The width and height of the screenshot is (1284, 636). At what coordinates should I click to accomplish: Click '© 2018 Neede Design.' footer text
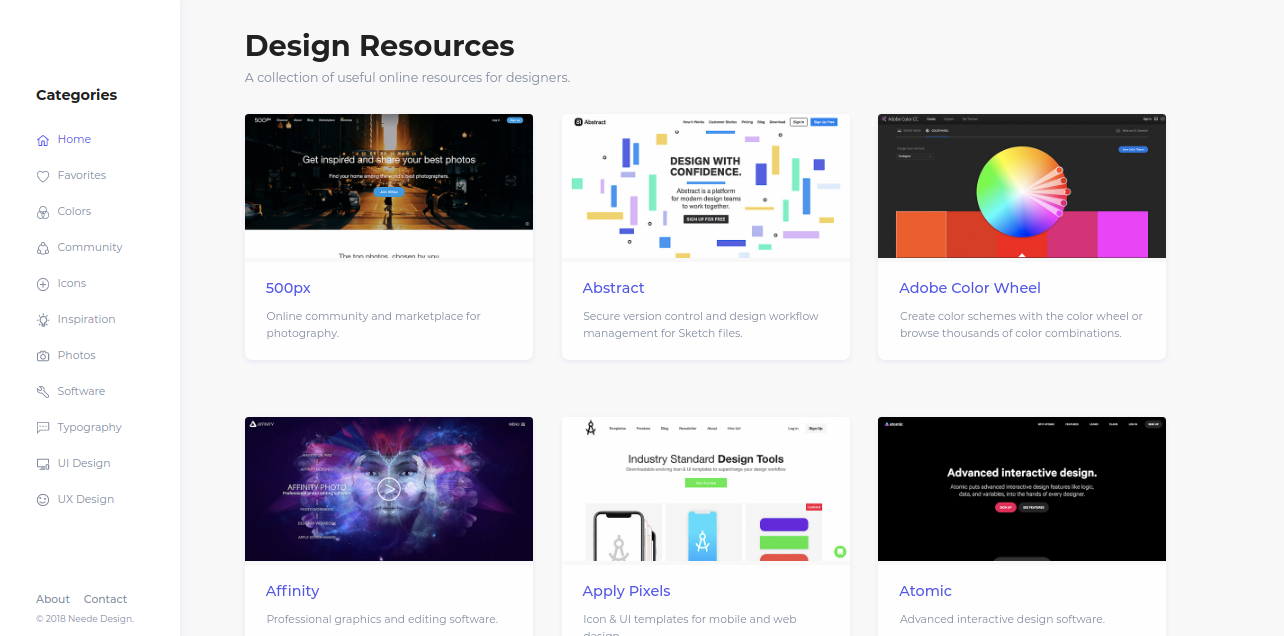click(x=85, y=619)
